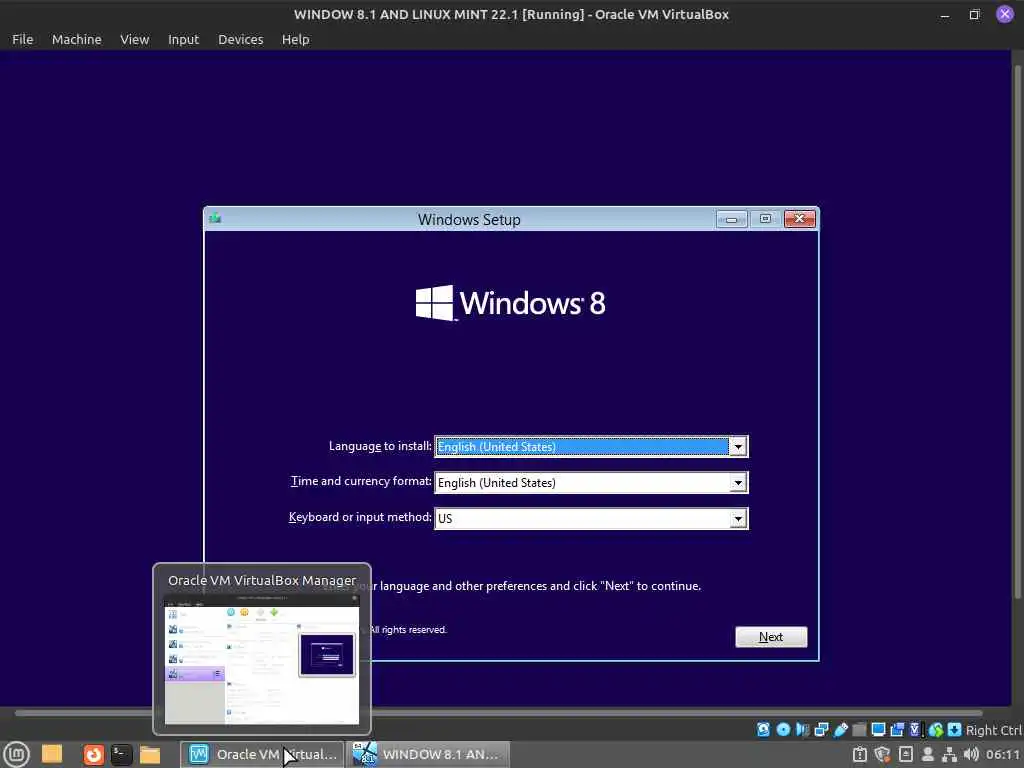Switch to Oracle VM VirtualBox Manager task button
1024x768 pixels.
262,754
